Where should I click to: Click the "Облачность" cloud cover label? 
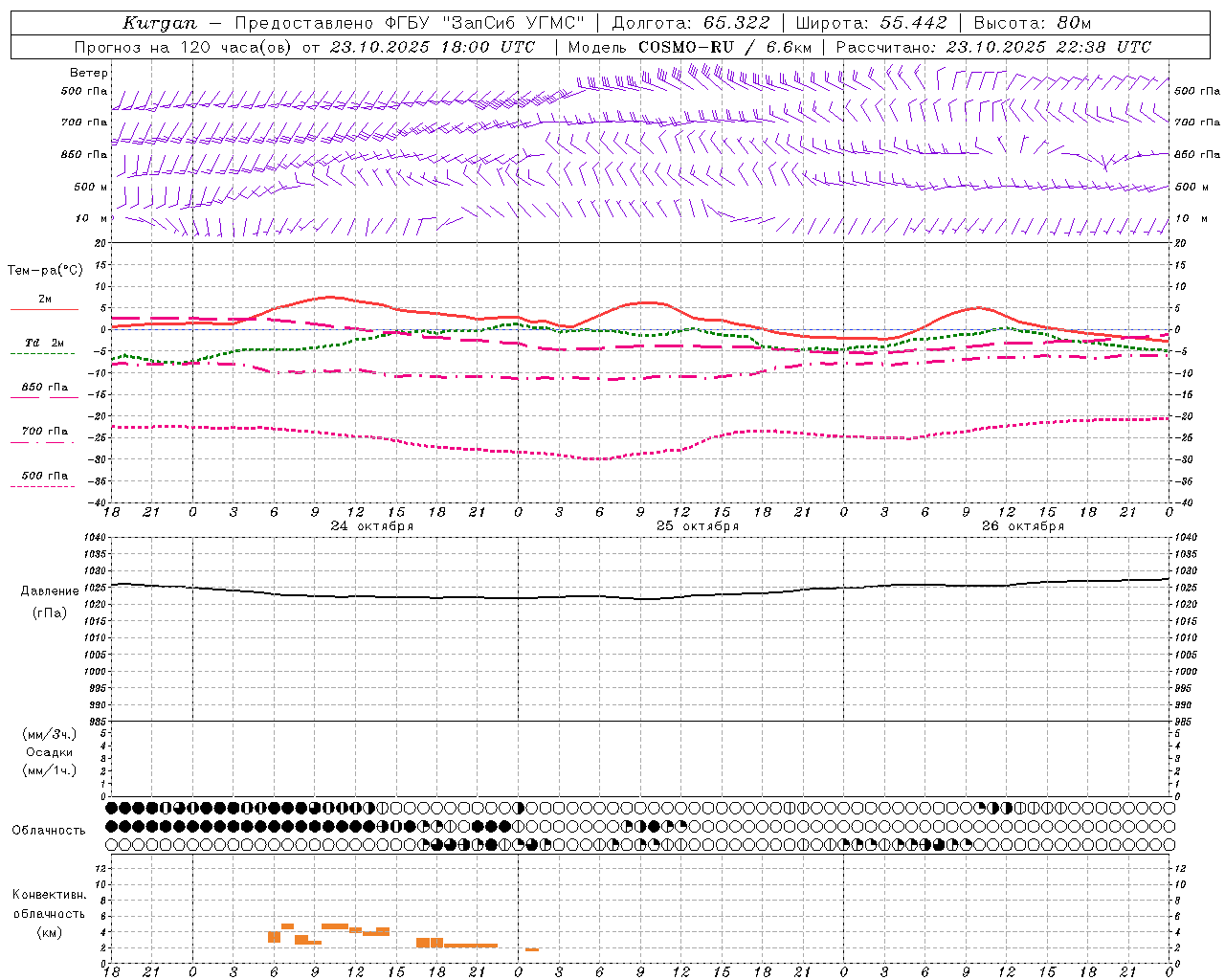click(49, 831)
